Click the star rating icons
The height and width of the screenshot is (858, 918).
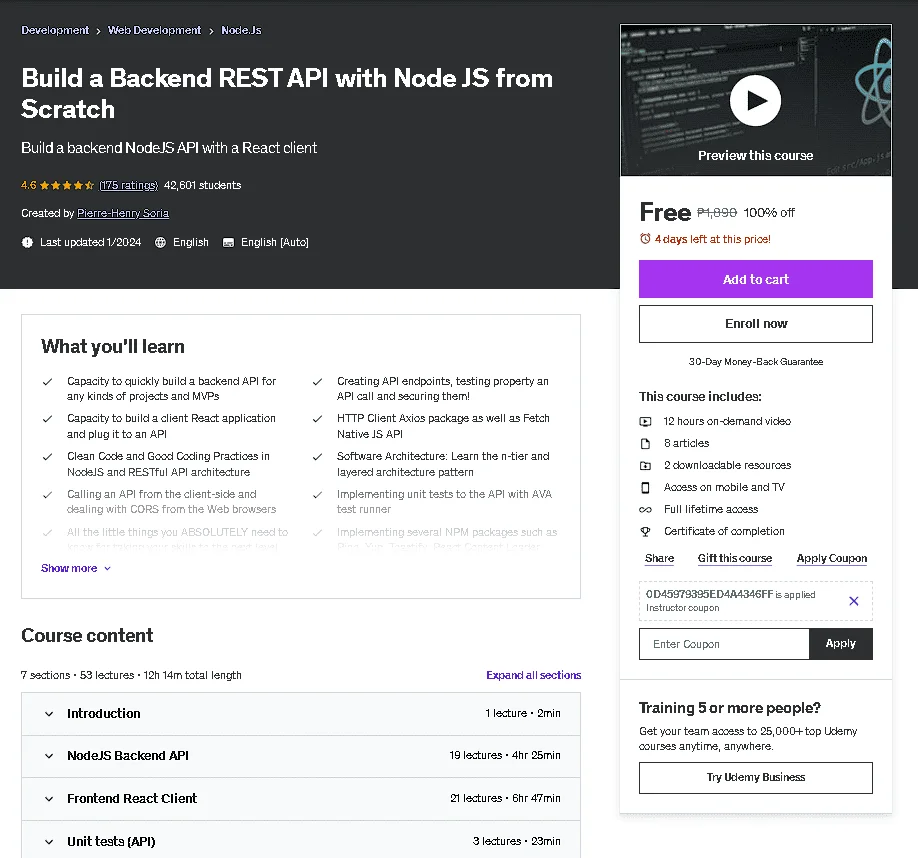[67, 186]
